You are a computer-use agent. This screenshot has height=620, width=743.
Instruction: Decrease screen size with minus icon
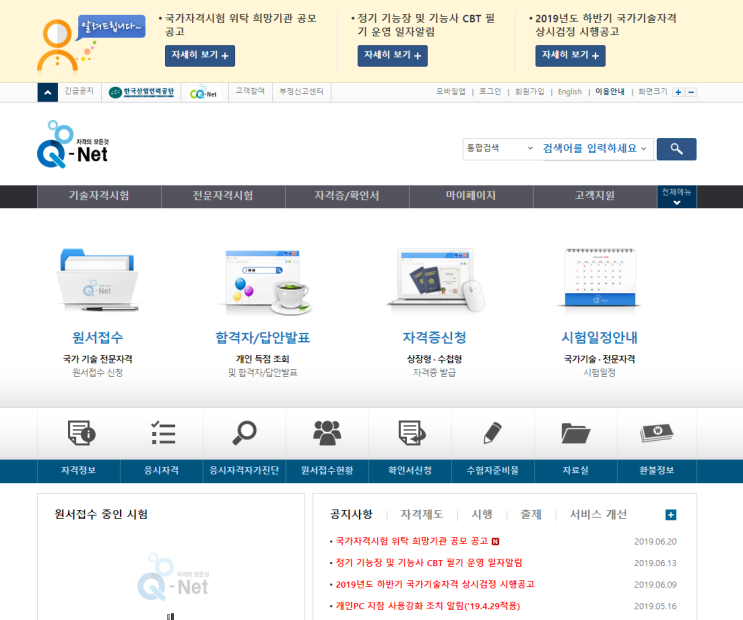pos(691,92)
